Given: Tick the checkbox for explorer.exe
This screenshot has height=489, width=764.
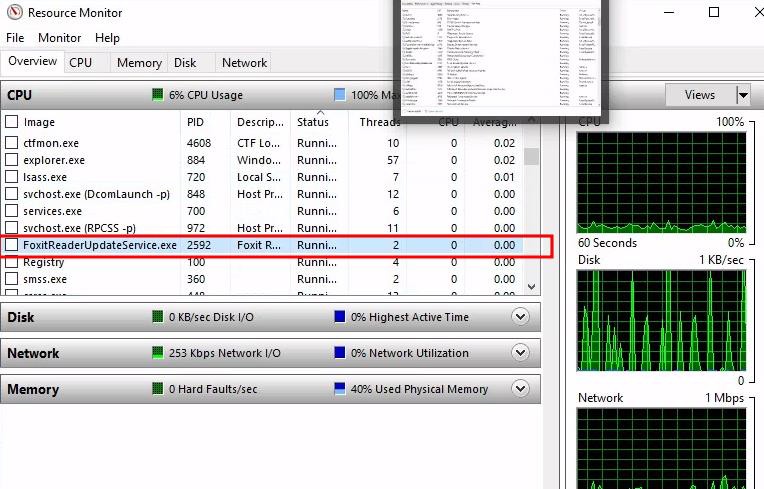Looking at the screenshot, I should (x=12, y=160).
